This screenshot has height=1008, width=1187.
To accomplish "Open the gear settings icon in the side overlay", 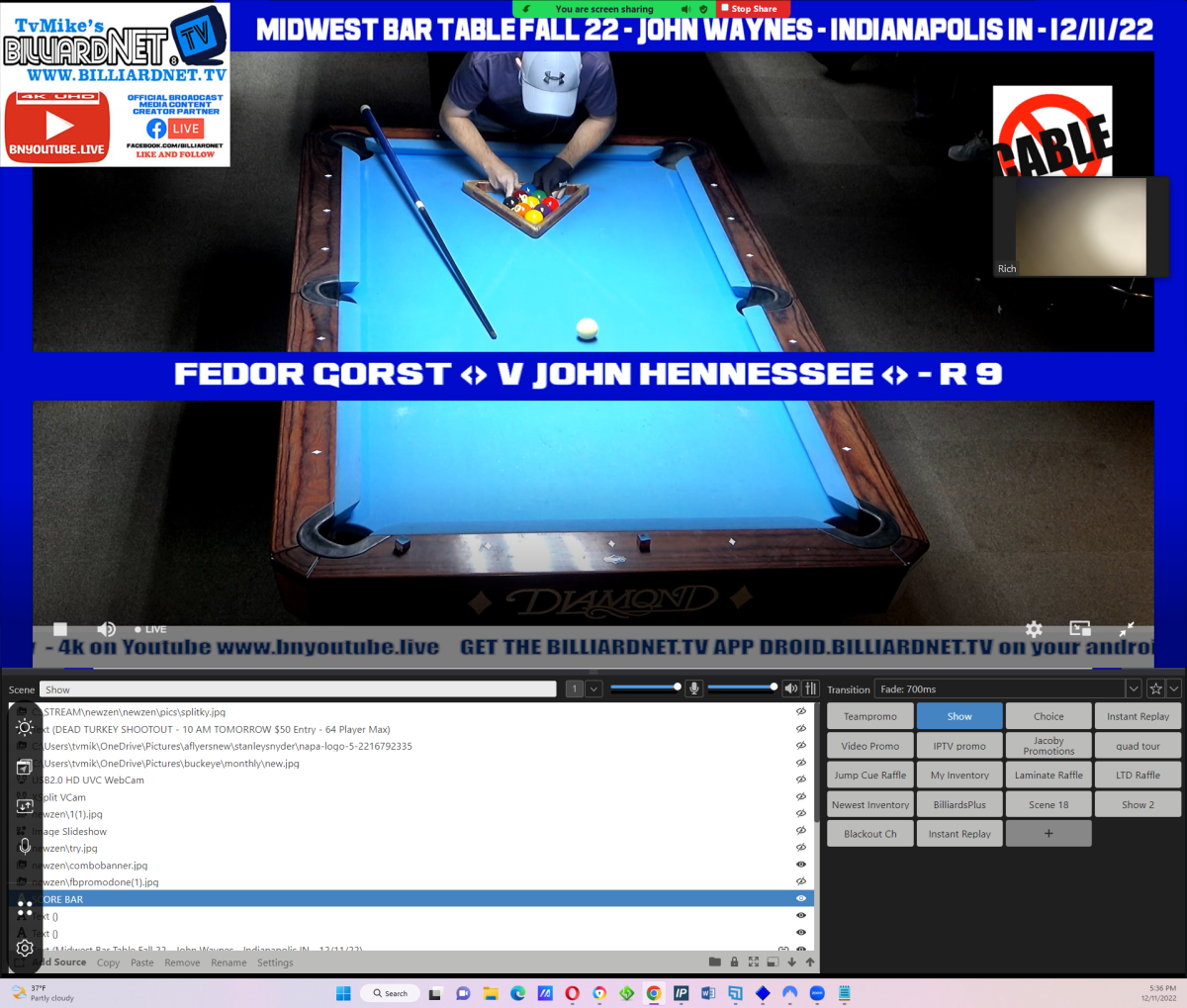I will tap(25, 948).
